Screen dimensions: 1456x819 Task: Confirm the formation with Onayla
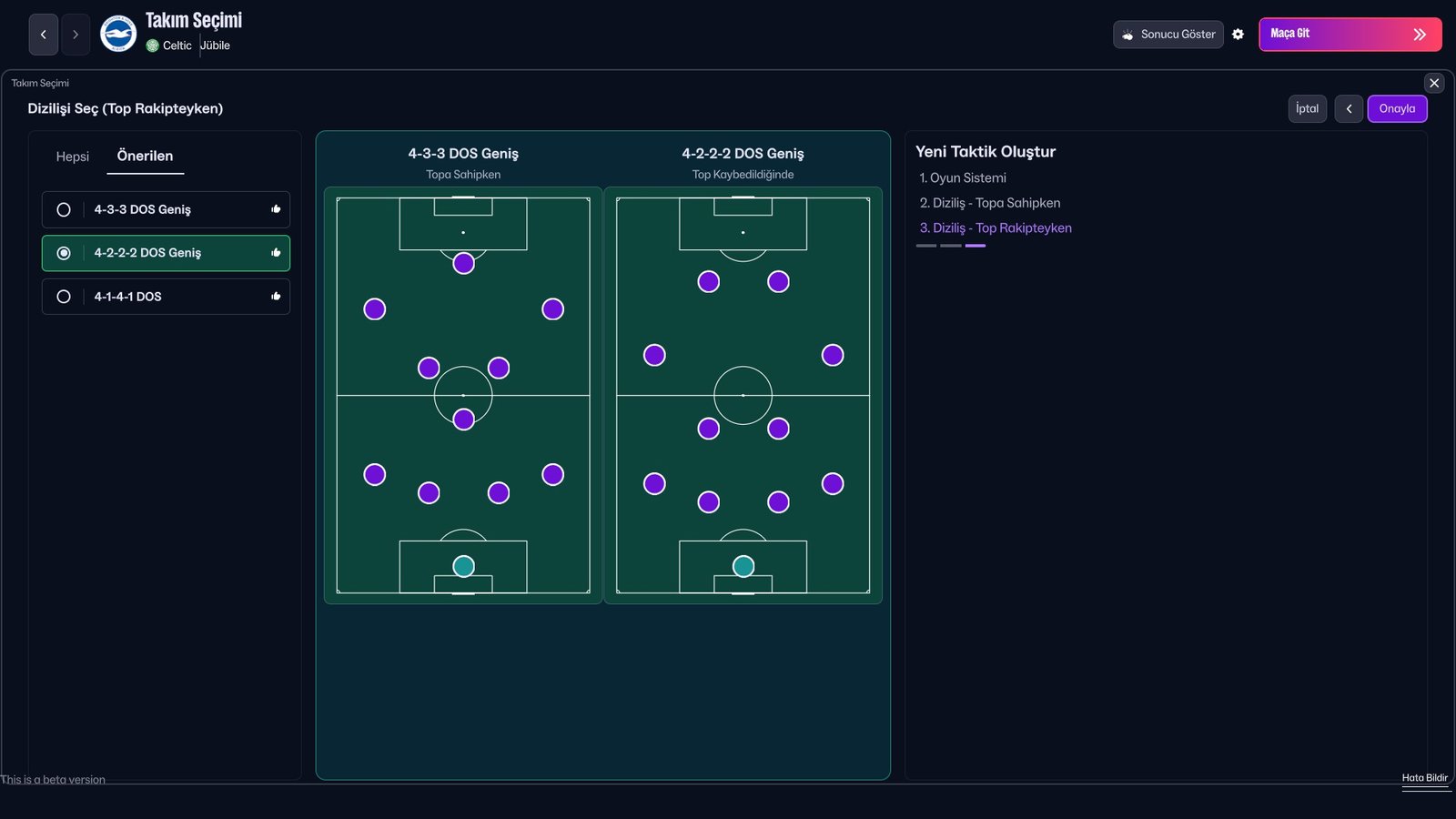point(1397,108)
